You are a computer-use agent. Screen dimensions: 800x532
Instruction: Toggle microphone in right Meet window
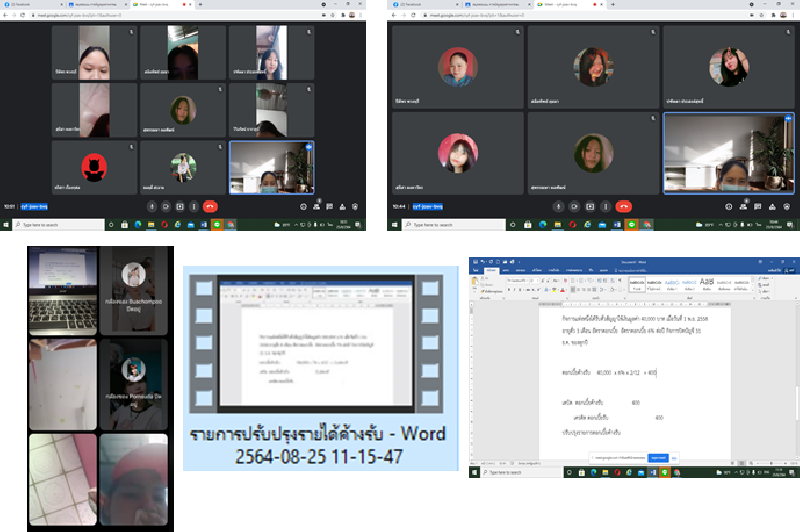click(x=558, y=206)
